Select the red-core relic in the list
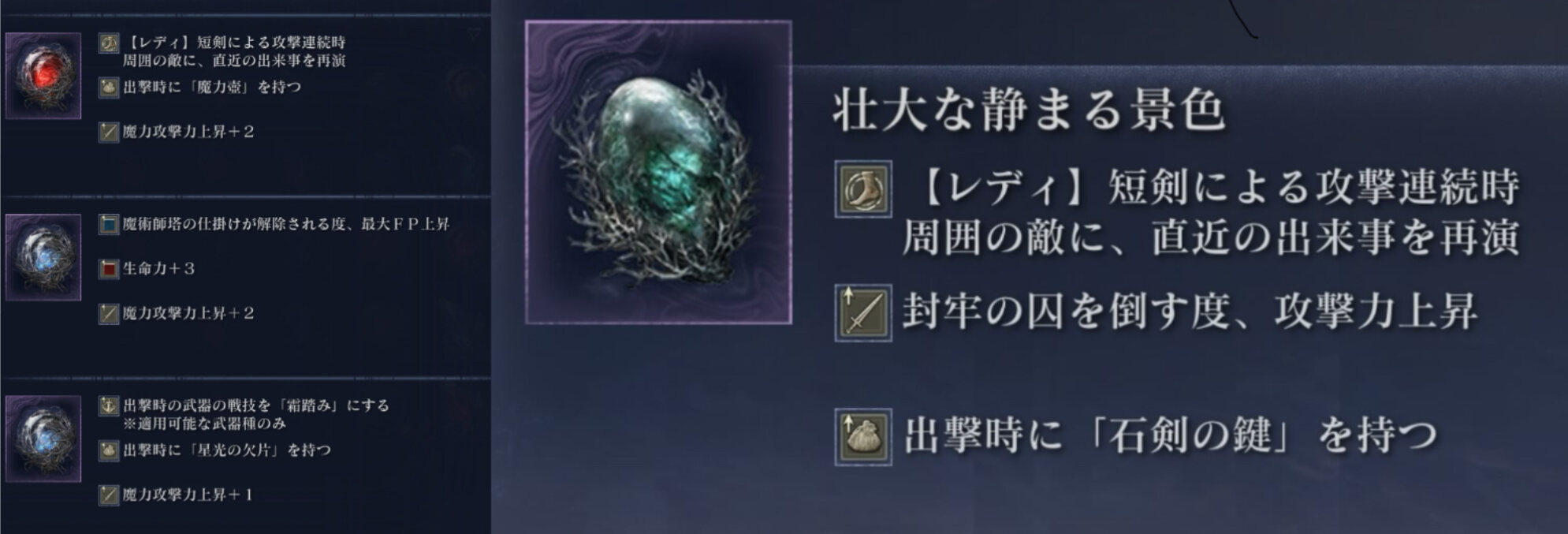 (43, 76)
